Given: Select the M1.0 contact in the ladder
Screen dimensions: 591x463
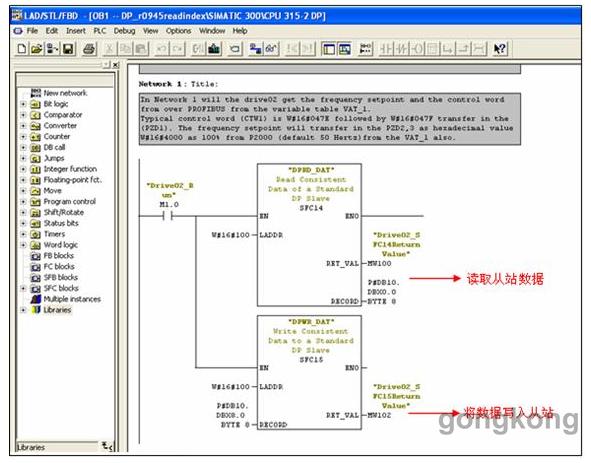Looking at the screenshot, I should pyautogui.click(x=168, y=216).
